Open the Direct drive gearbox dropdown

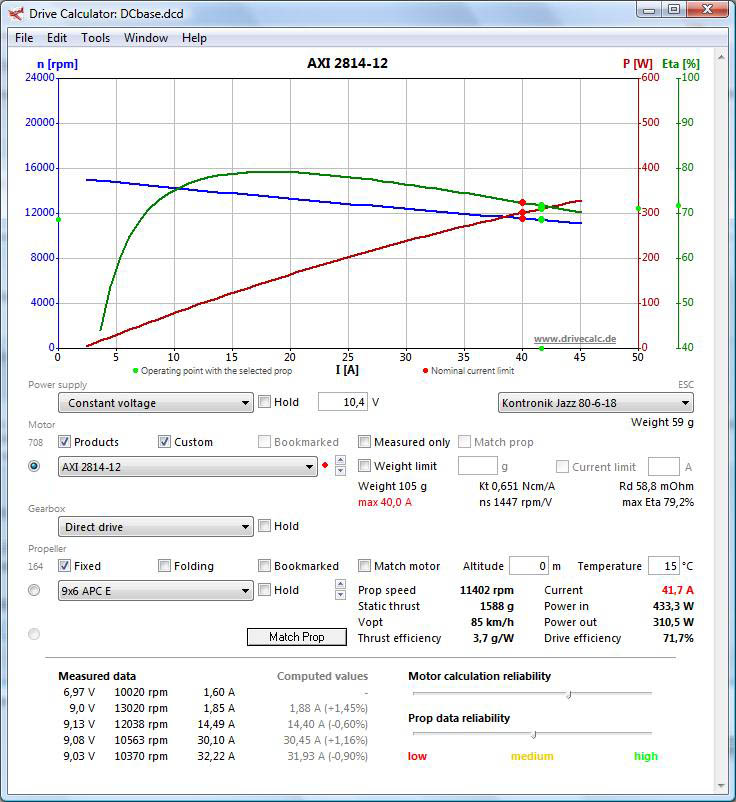point(155,527)
